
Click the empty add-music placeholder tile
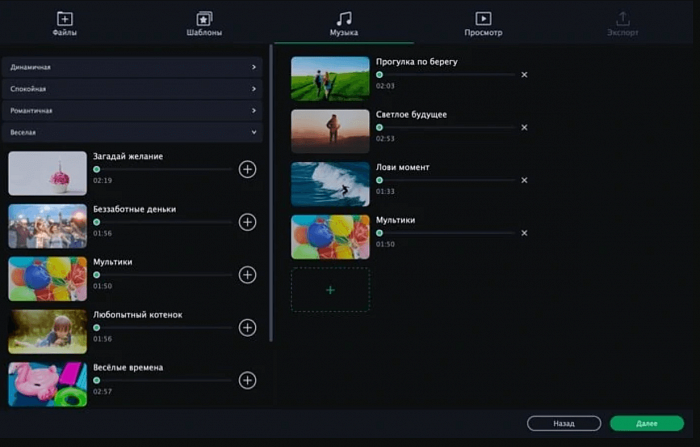click(x=330, y=289)
